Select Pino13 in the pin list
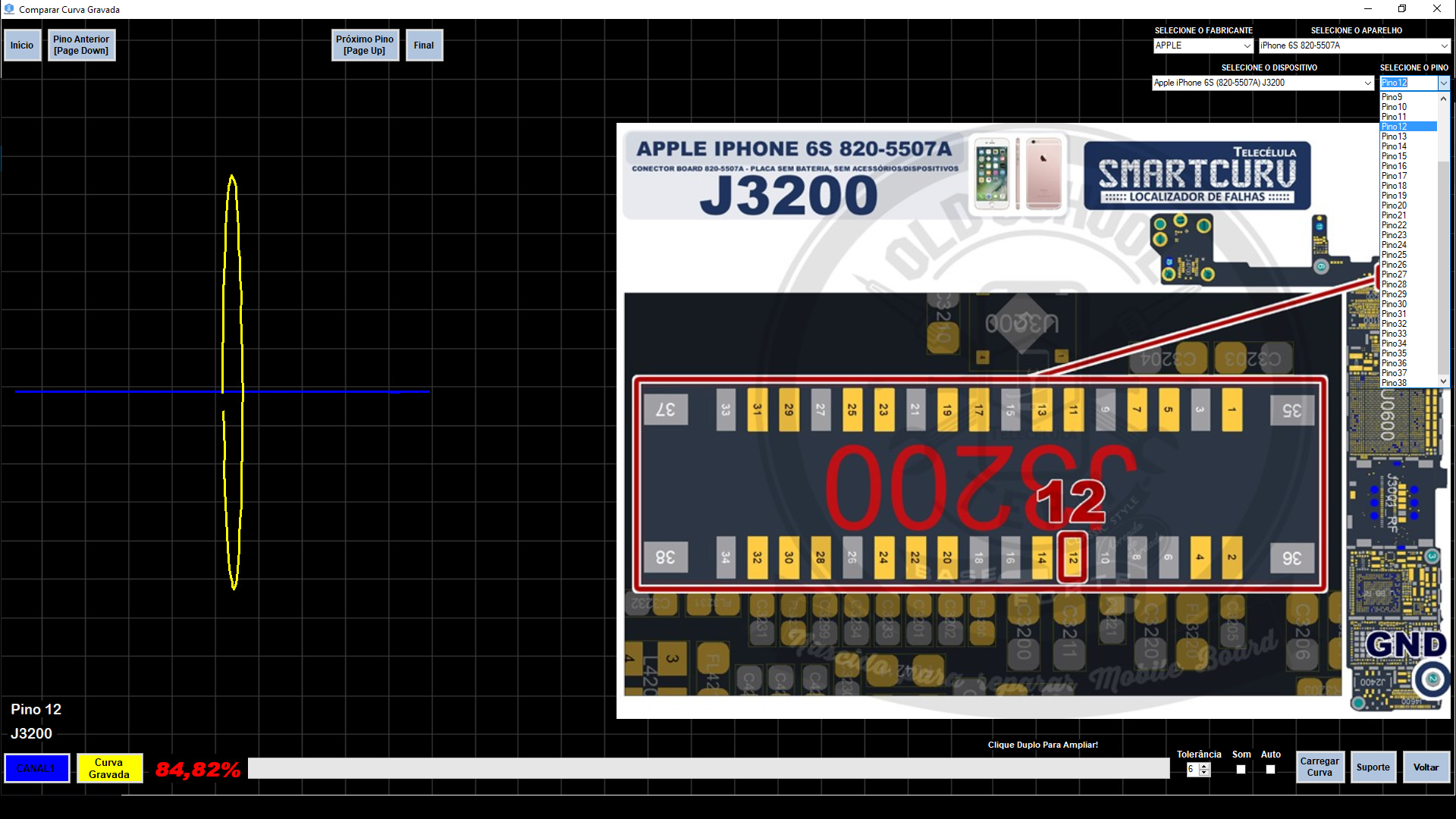Viewport: 1456px width, 819px height. pos(1408,136)
